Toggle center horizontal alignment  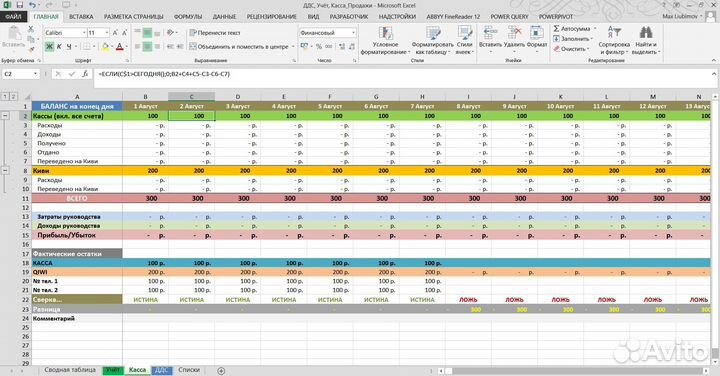click(x=147, y=46)
